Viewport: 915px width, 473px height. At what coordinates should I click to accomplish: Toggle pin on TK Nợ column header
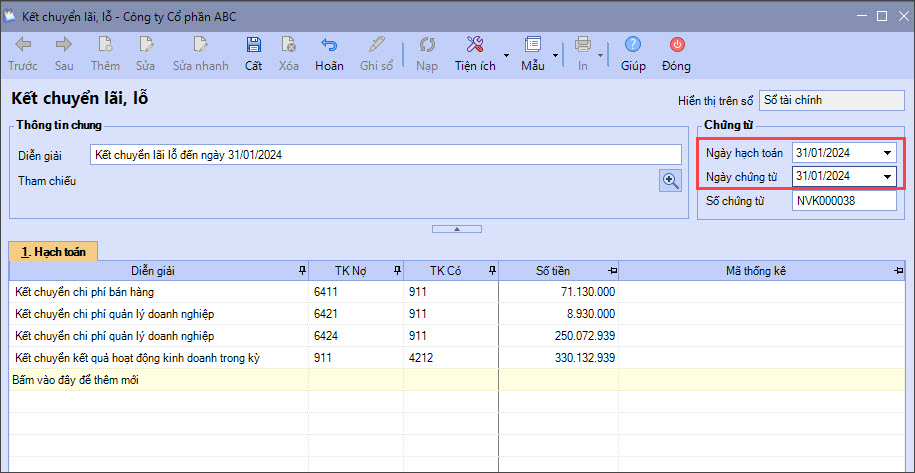pyautogui.click(x=397, y=271)
